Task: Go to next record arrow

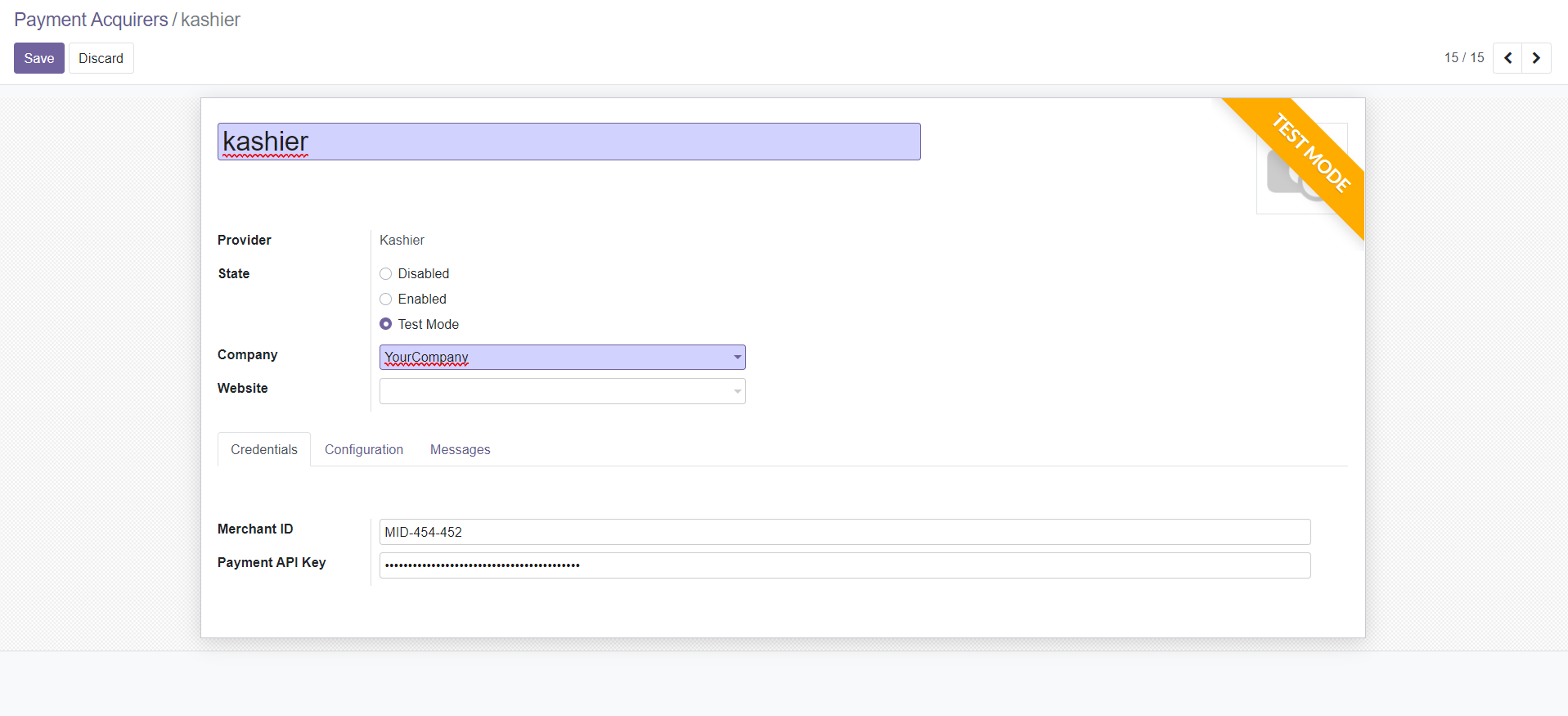Action: pyautogui.click(x=1536, y=58)
